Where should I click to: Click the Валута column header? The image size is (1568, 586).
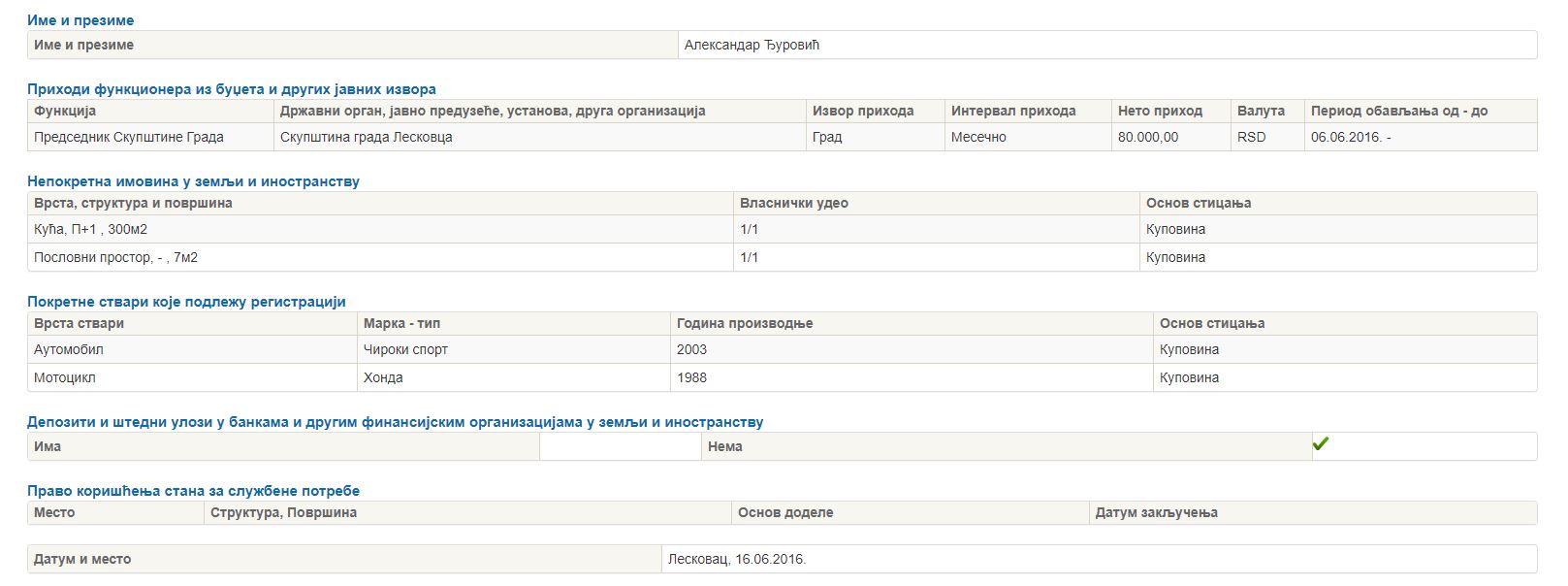point(1261,112)
